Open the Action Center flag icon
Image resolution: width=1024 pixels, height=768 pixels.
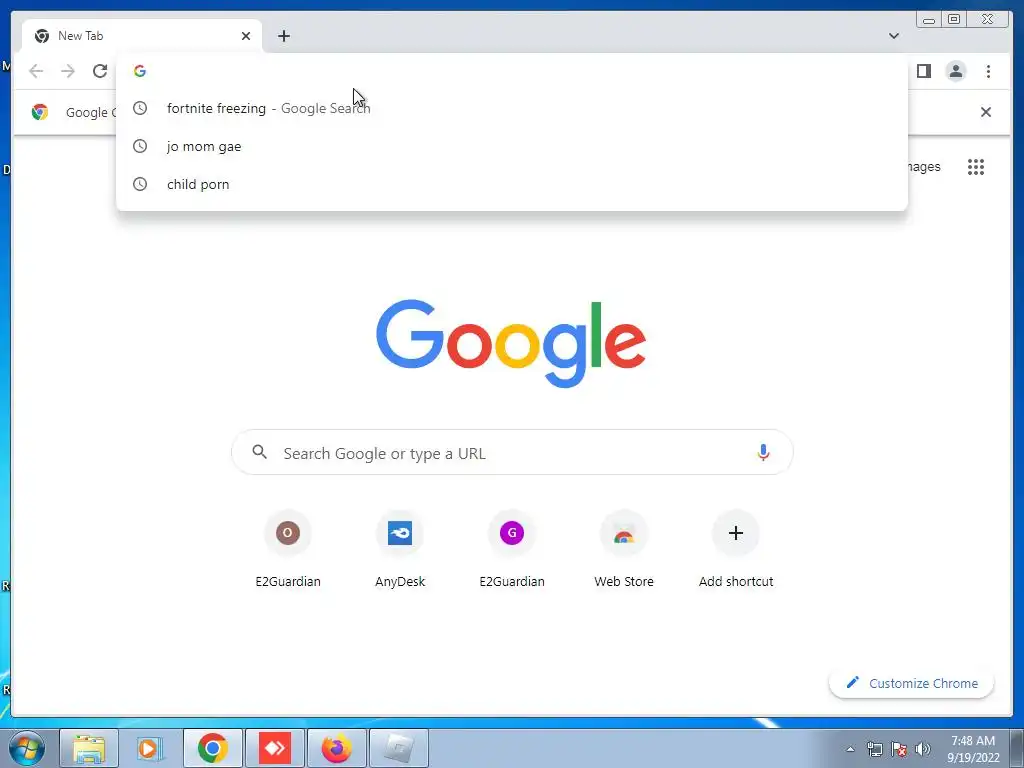point(899,749)
